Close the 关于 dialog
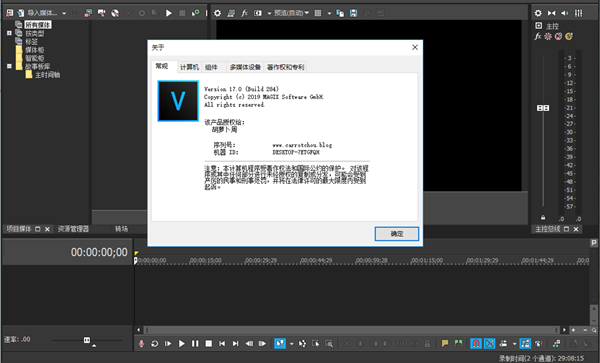 [x=415, y=47]
